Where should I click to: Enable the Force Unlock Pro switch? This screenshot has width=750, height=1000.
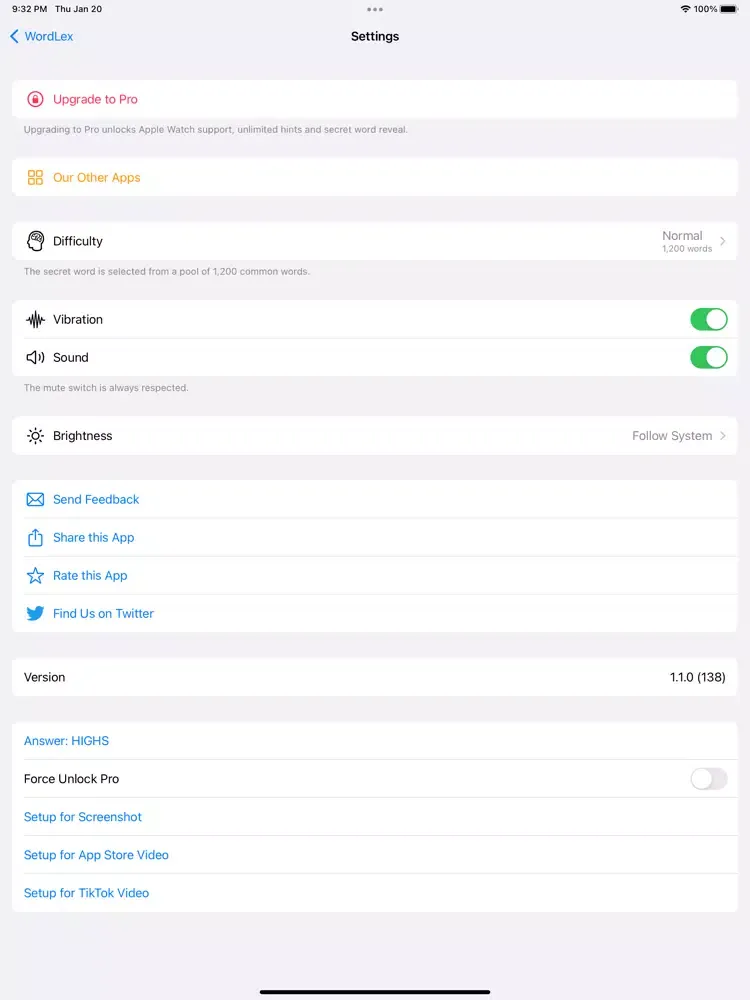click(709, 779)
